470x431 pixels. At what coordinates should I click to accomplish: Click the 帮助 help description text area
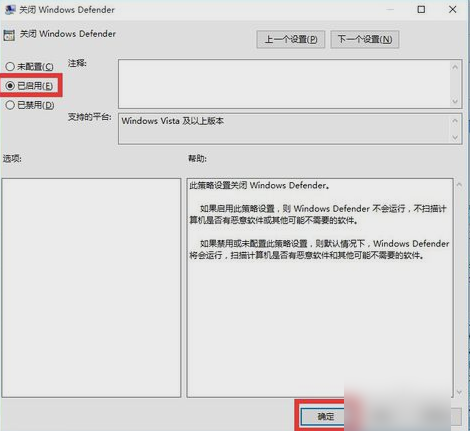(x=320, y=288)
